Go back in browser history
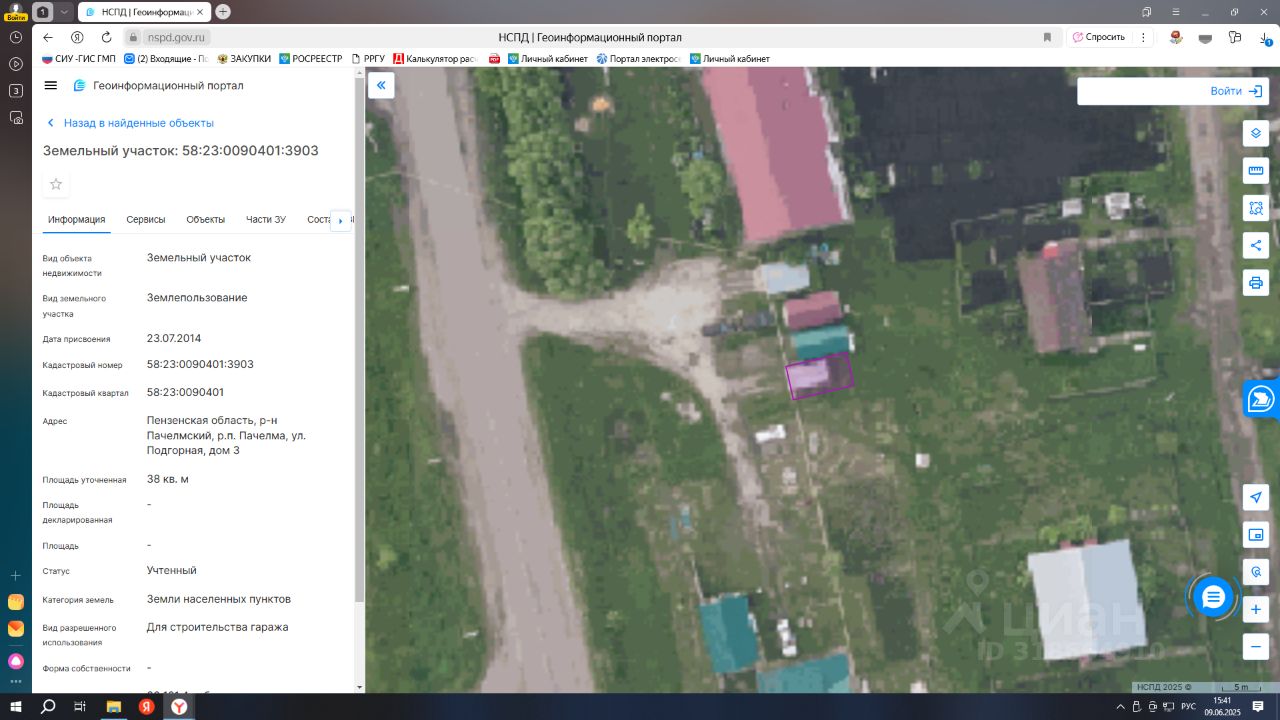 [48, 37]
